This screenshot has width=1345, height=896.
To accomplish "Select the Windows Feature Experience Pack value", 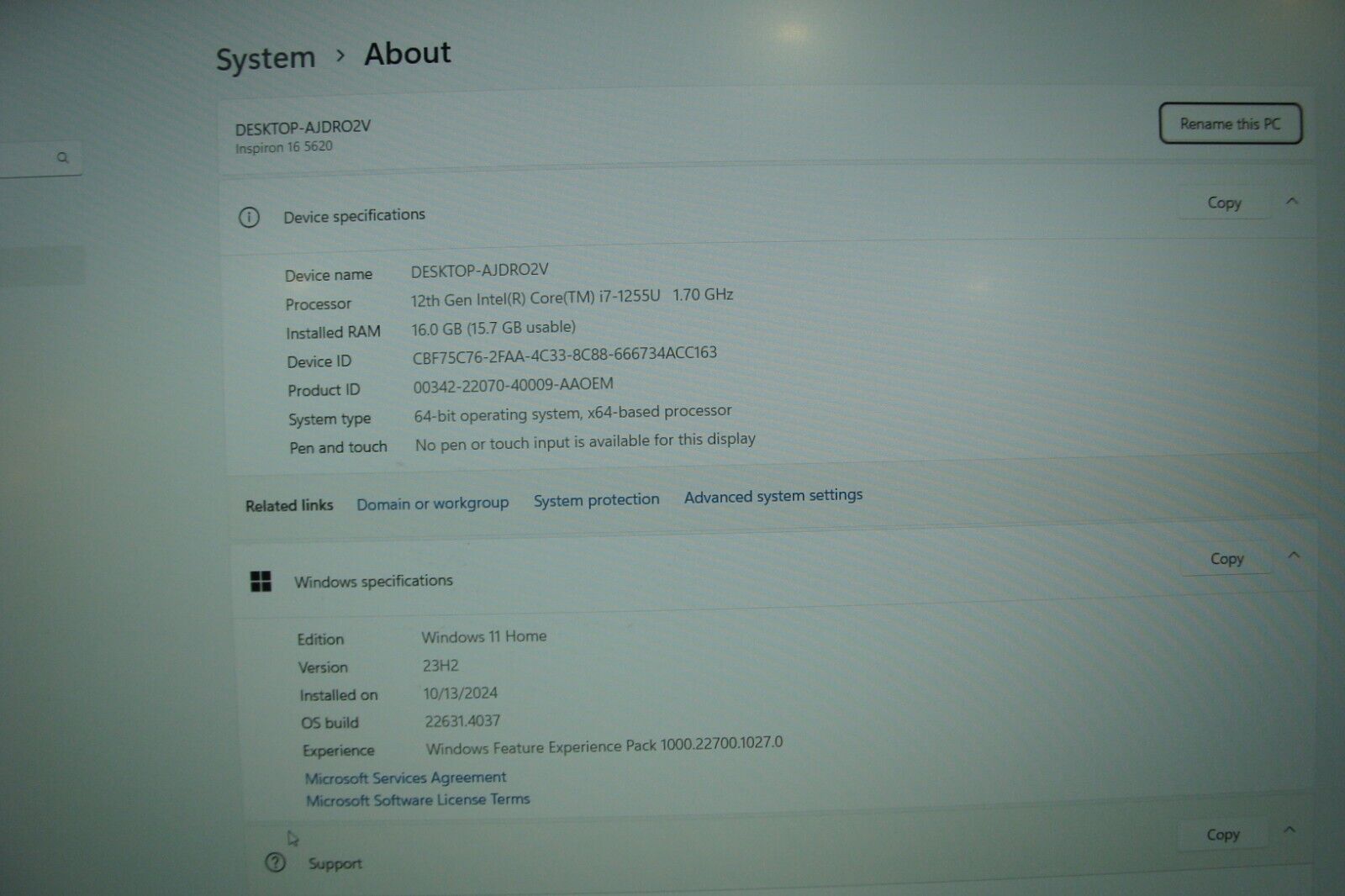I will coord(604,746).
